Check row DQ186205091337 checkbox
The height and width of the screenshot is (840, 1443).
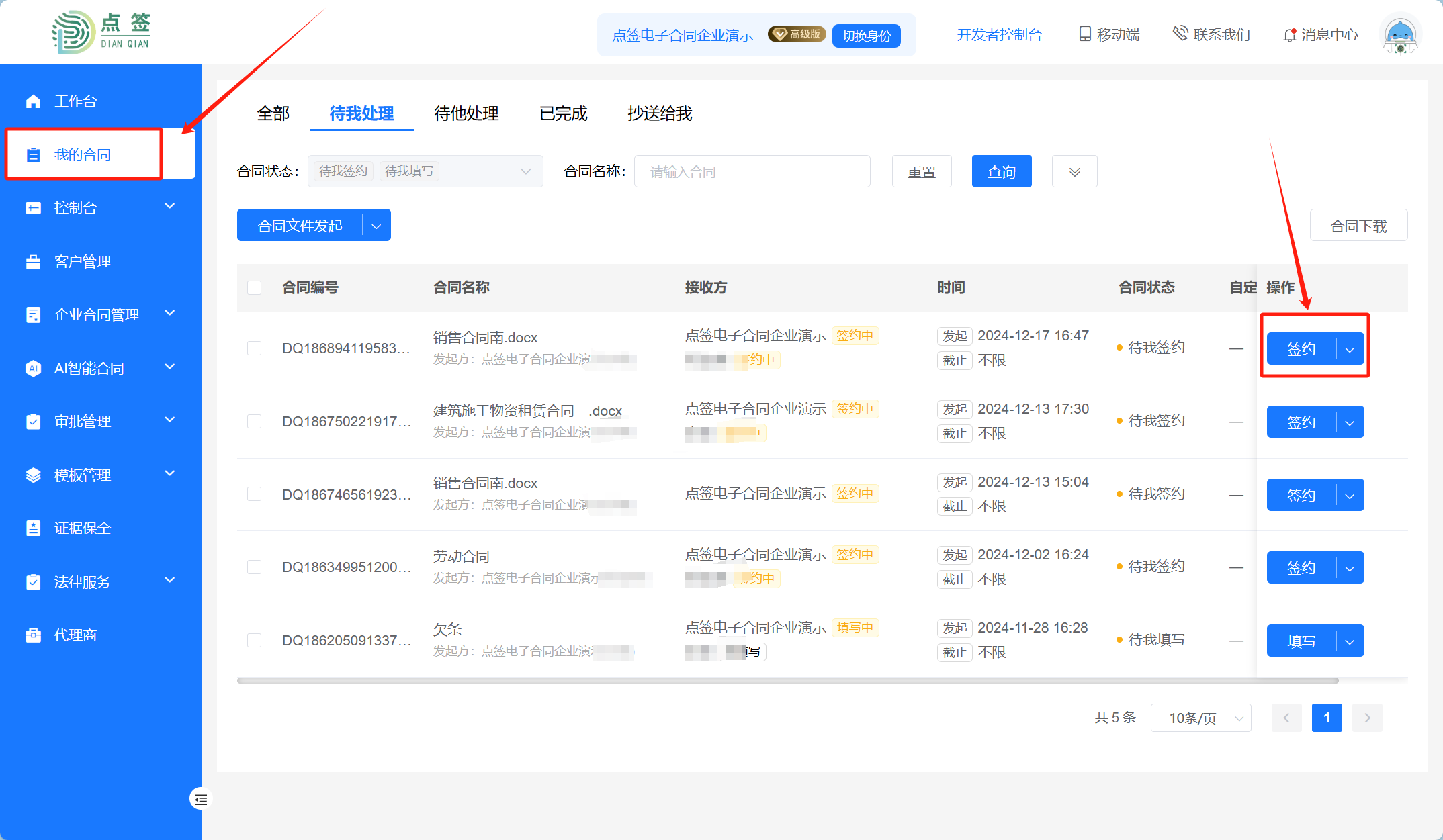point(255,640)
